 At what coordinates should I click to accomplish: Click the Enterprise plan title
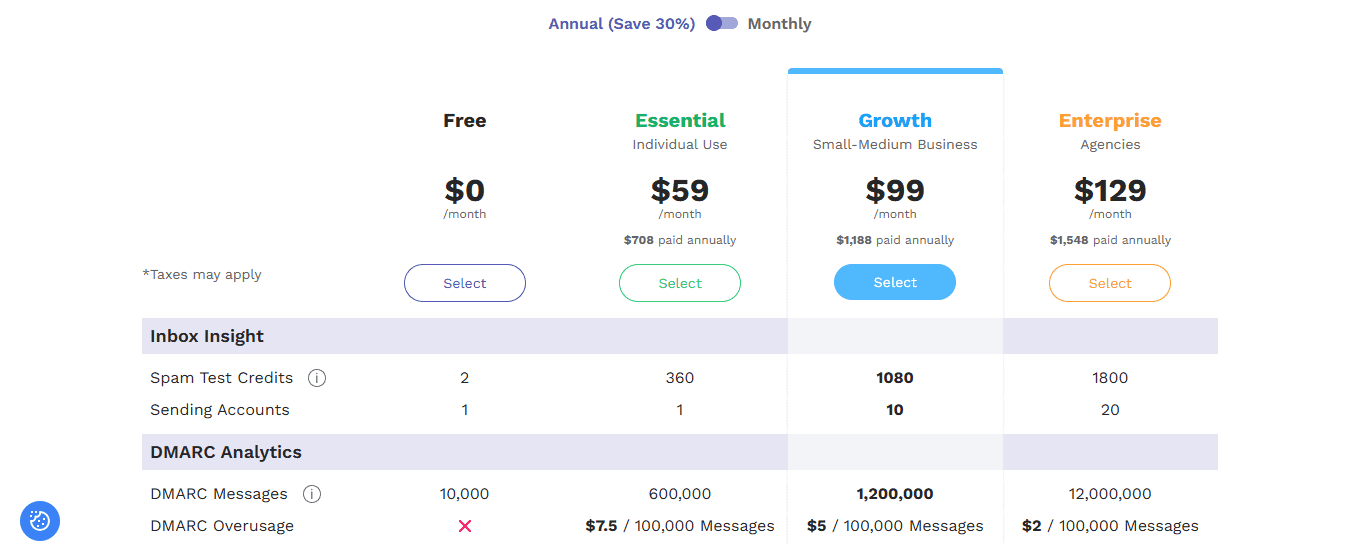[x=1110, y=121]
